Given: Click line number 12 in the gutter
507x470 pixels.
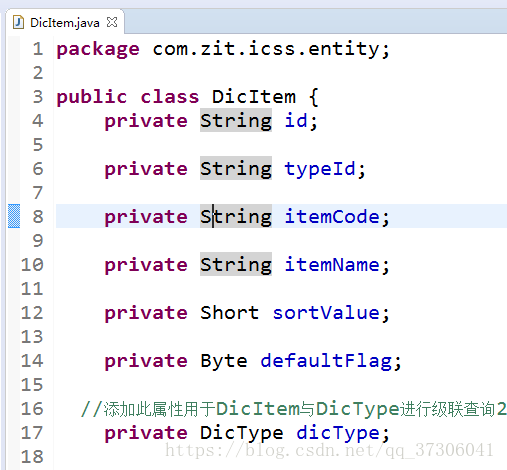Looking at the screenshot, I should click(x=32, y=313).
